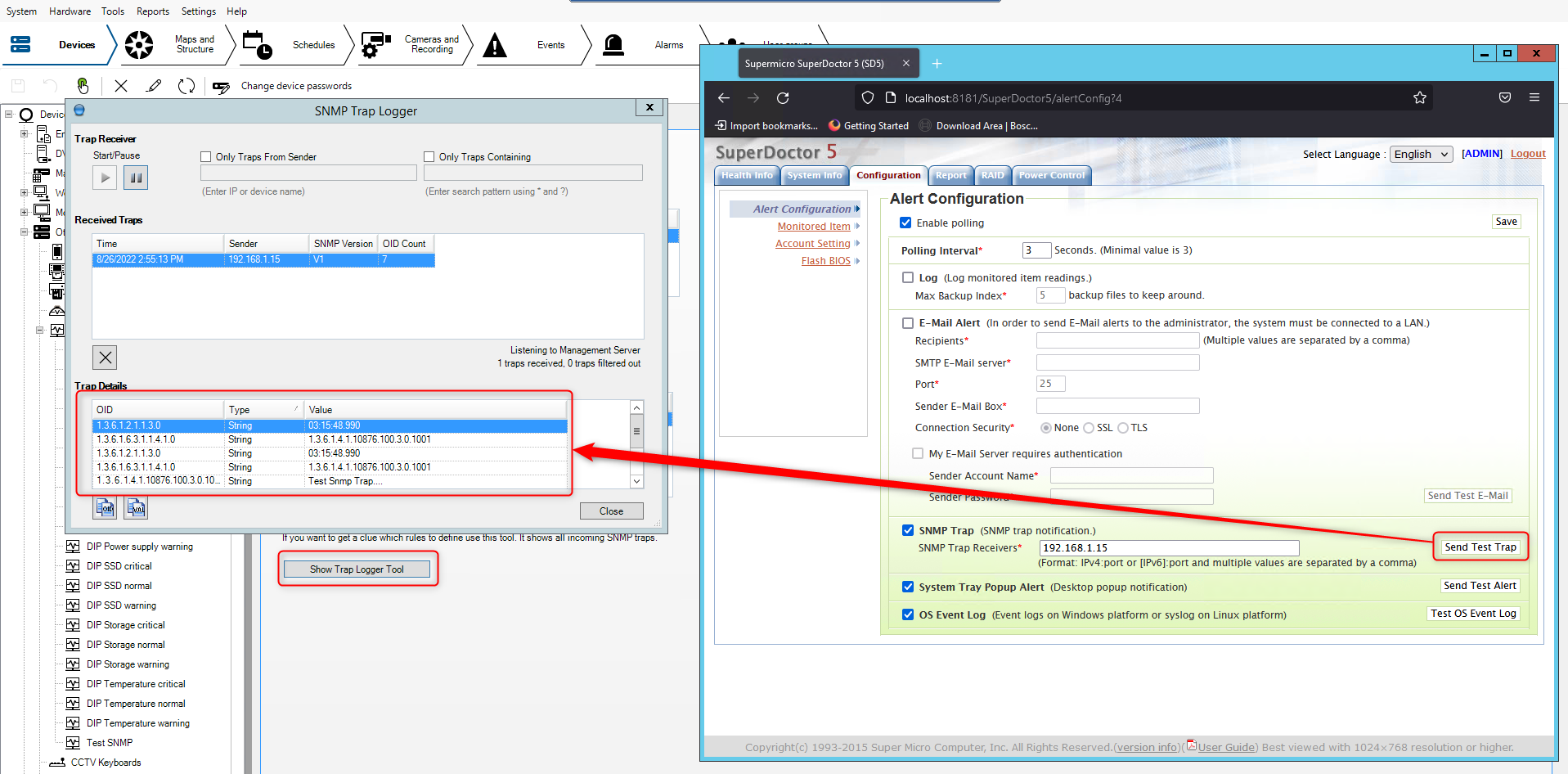Go back in SuperDoctor browser

pos(724,98)
